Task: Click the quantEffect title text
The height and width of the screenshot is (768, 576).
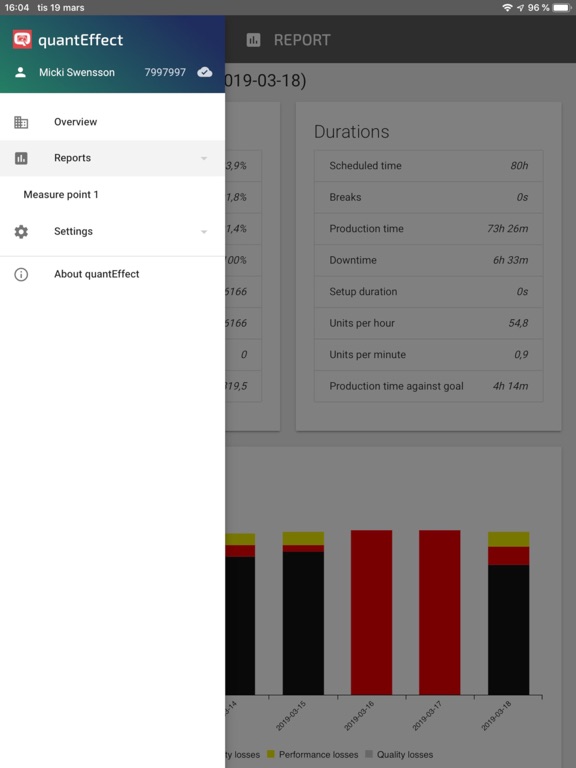Action: point(81,40)
